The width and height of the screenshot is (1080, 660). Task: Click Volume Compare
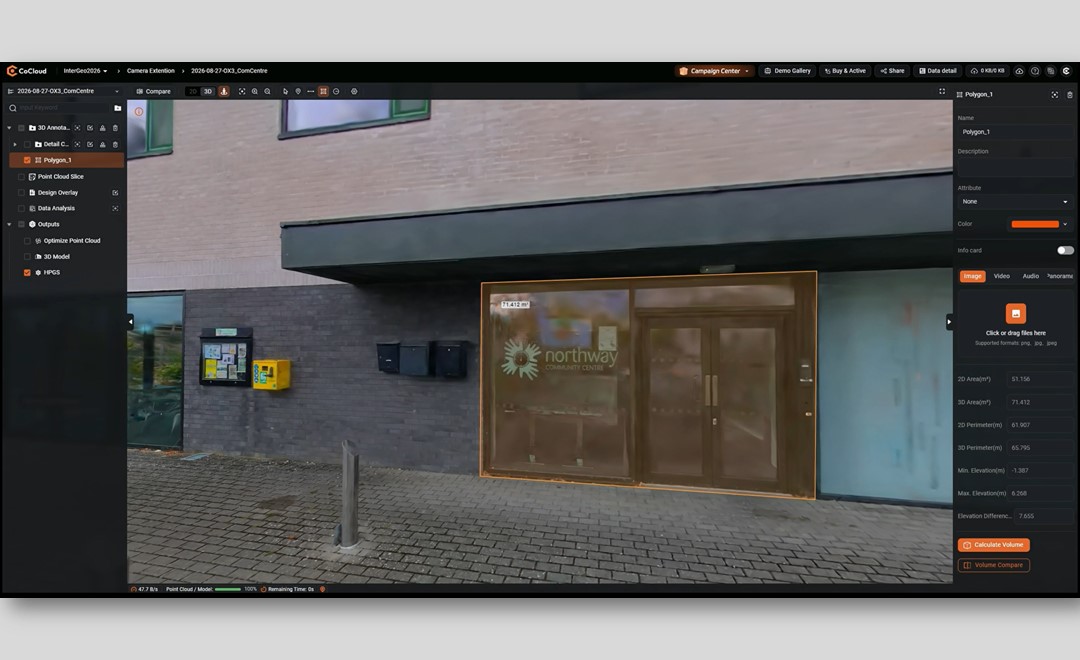pyautogui.click(x=993, y=565)
